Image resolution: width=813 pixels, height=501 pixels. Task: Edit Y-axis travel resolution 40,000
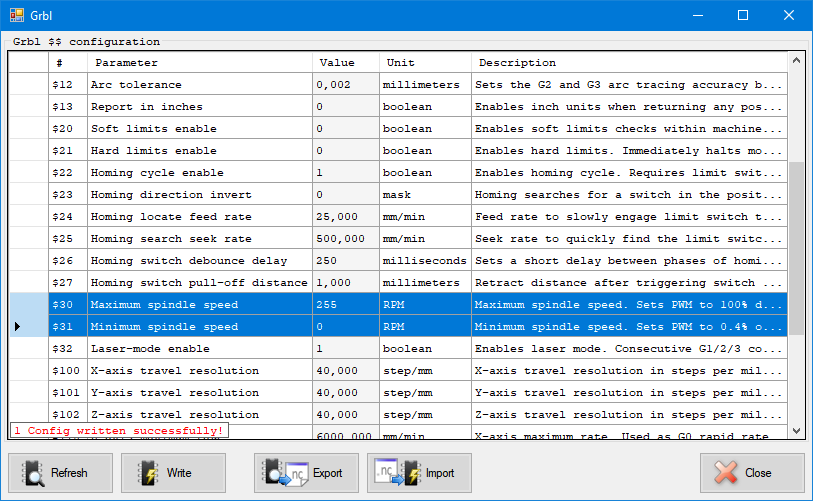coord(346,392)
